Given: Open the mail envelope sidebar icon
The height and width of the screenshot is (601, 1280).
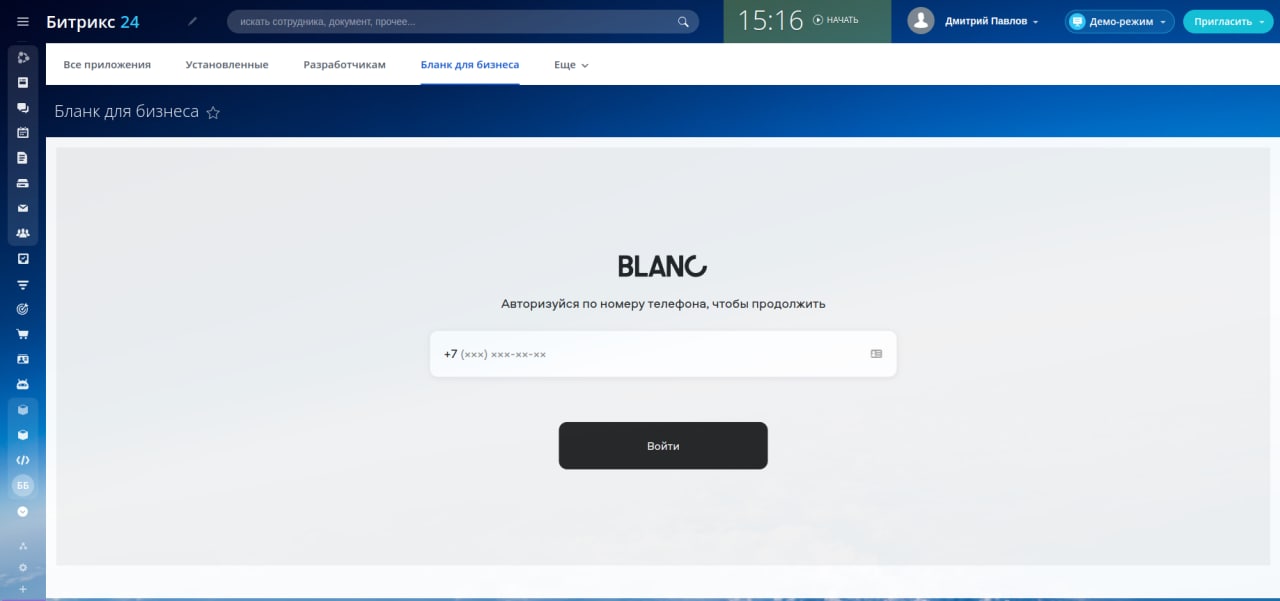Looking at the screenshot, I should (23, 208).
